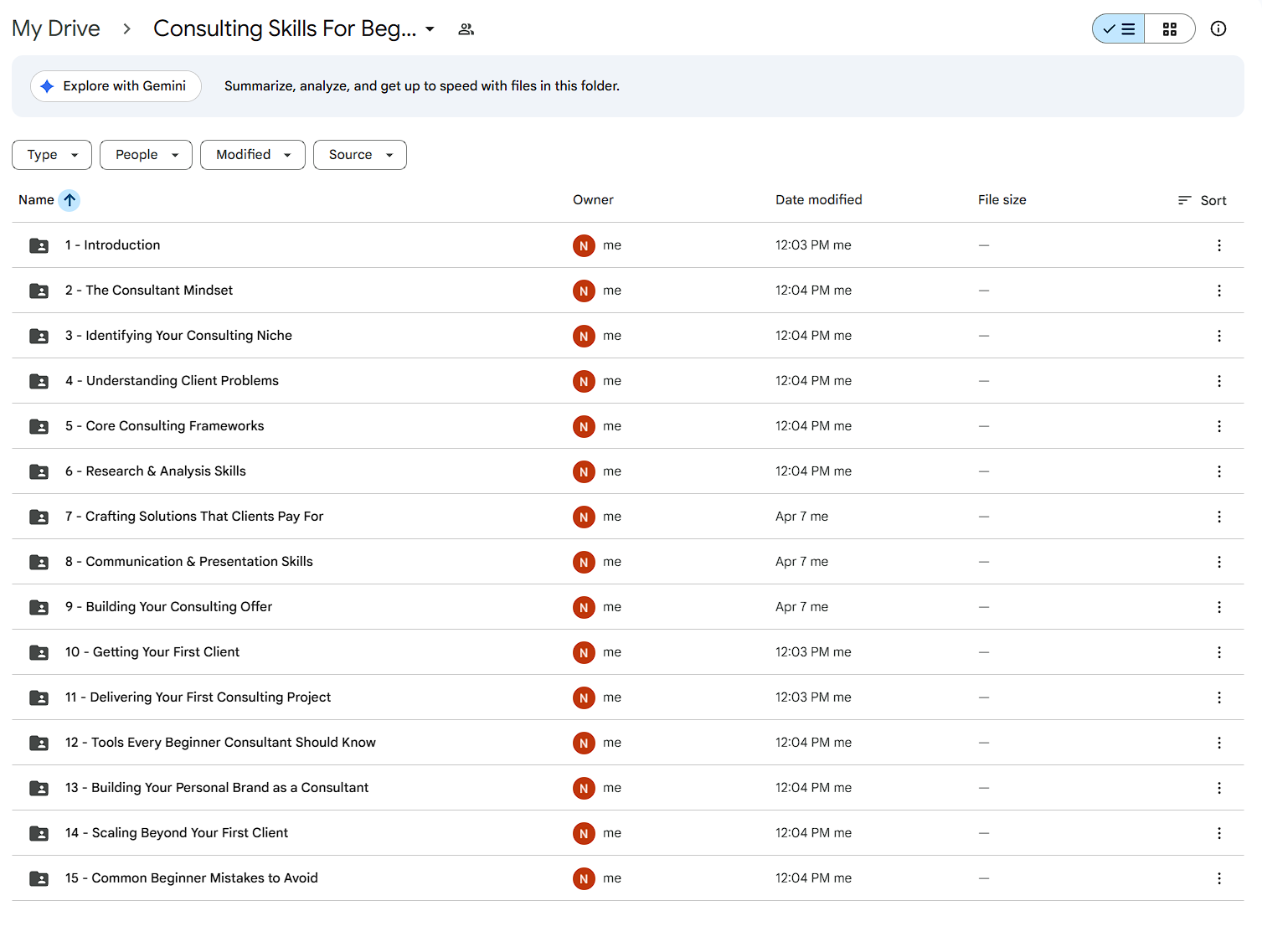Expand the Modified filter dropdown
This screenshot has width=1262, height=952.
pos(253,155)
